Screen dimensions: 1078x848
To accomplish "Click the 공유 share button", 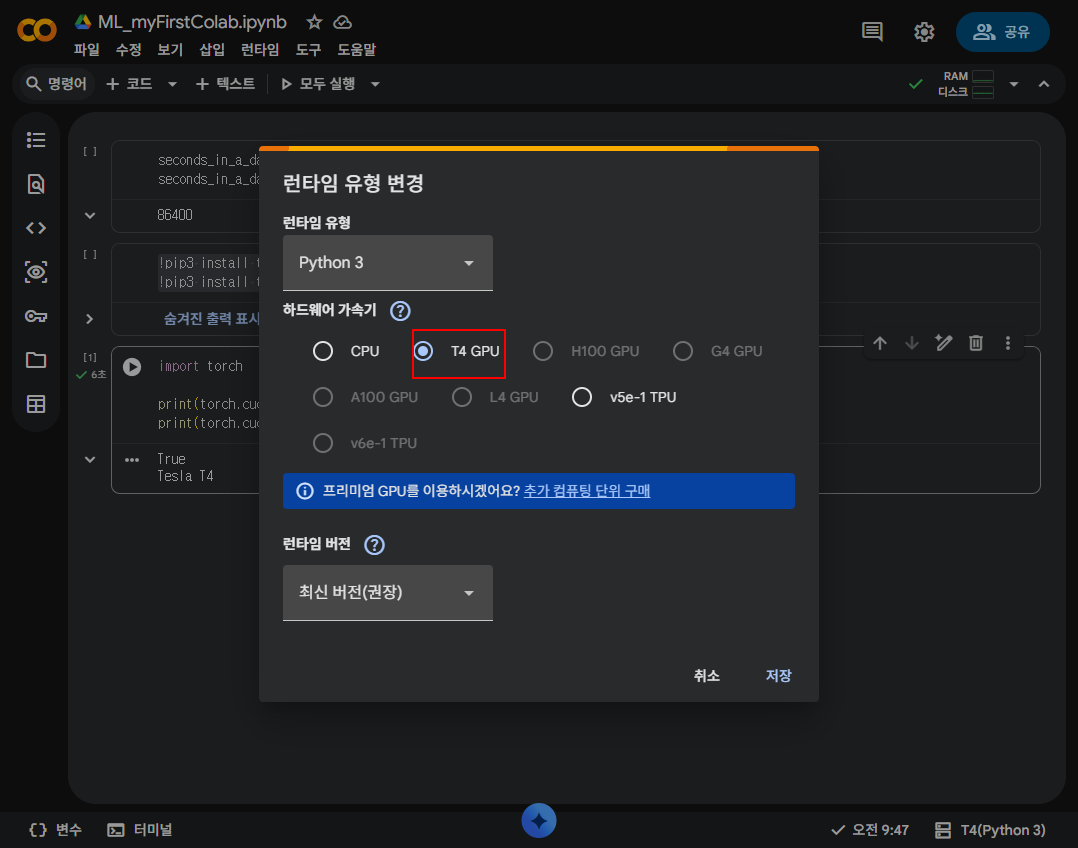I will coord(1002,32).
